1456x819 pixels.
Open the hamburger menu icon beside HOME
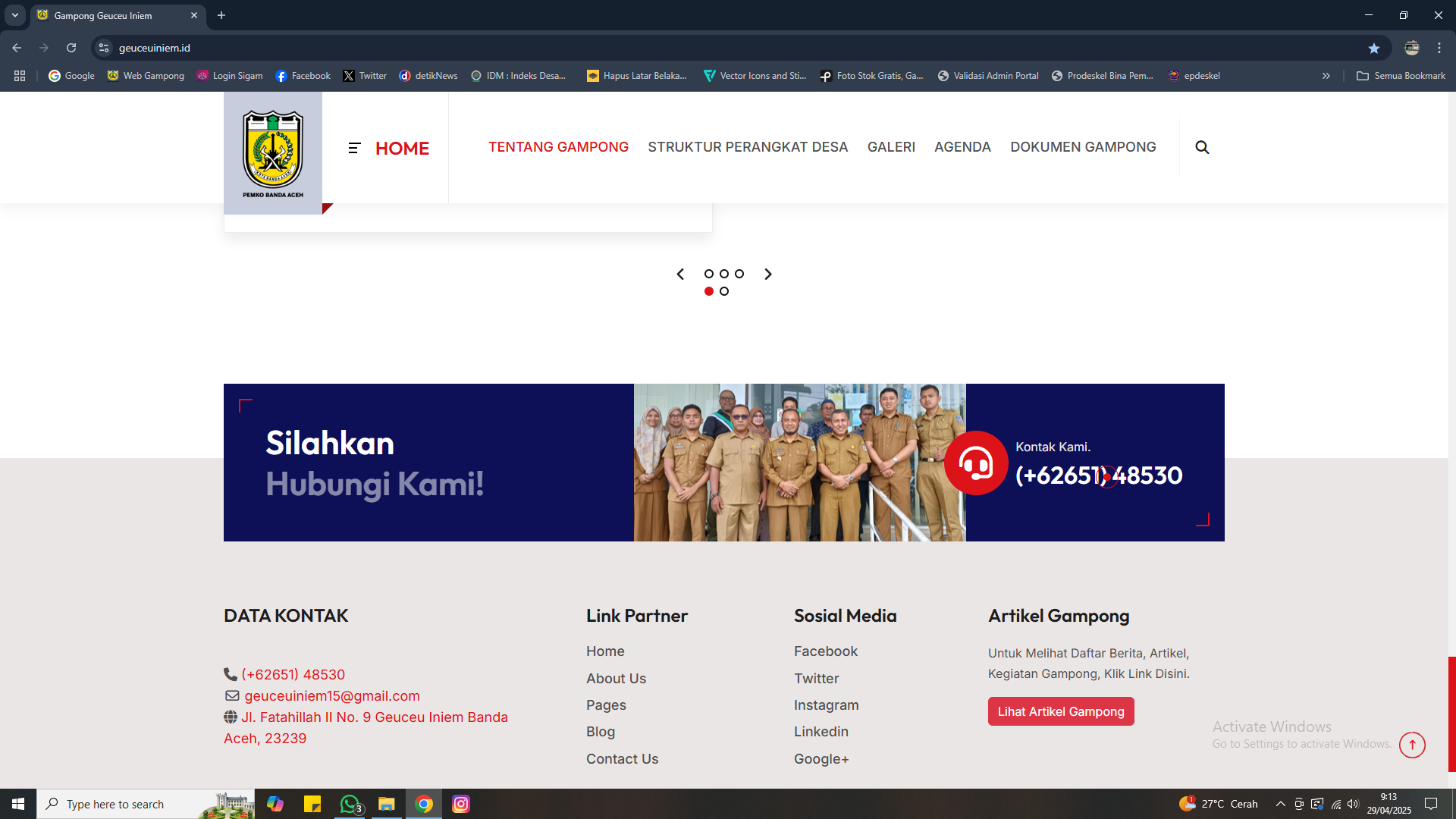click(354, 148)
